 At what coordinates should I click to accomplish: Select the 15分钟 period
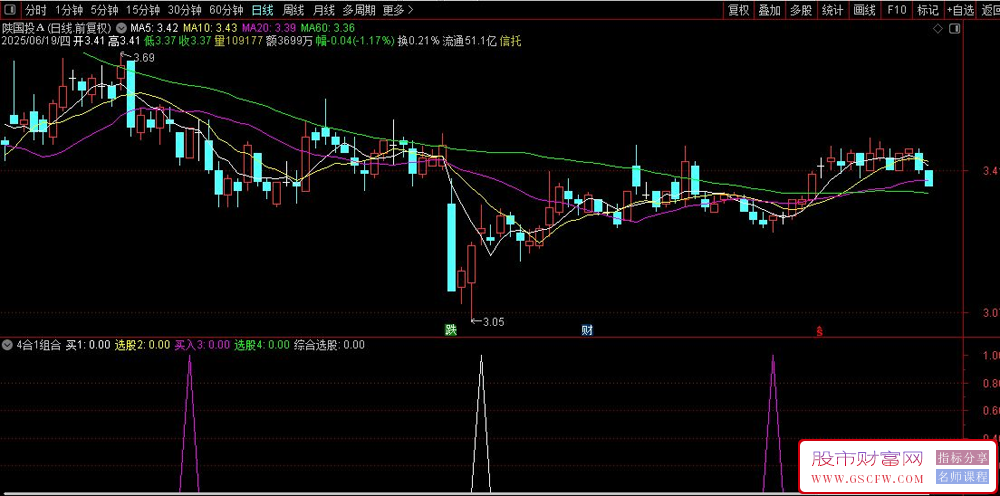142,10
